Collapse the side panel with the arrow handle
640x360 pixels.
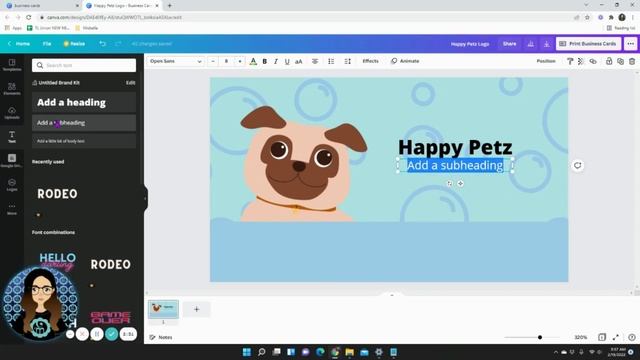pyautogui.click(x=145, y=199)
